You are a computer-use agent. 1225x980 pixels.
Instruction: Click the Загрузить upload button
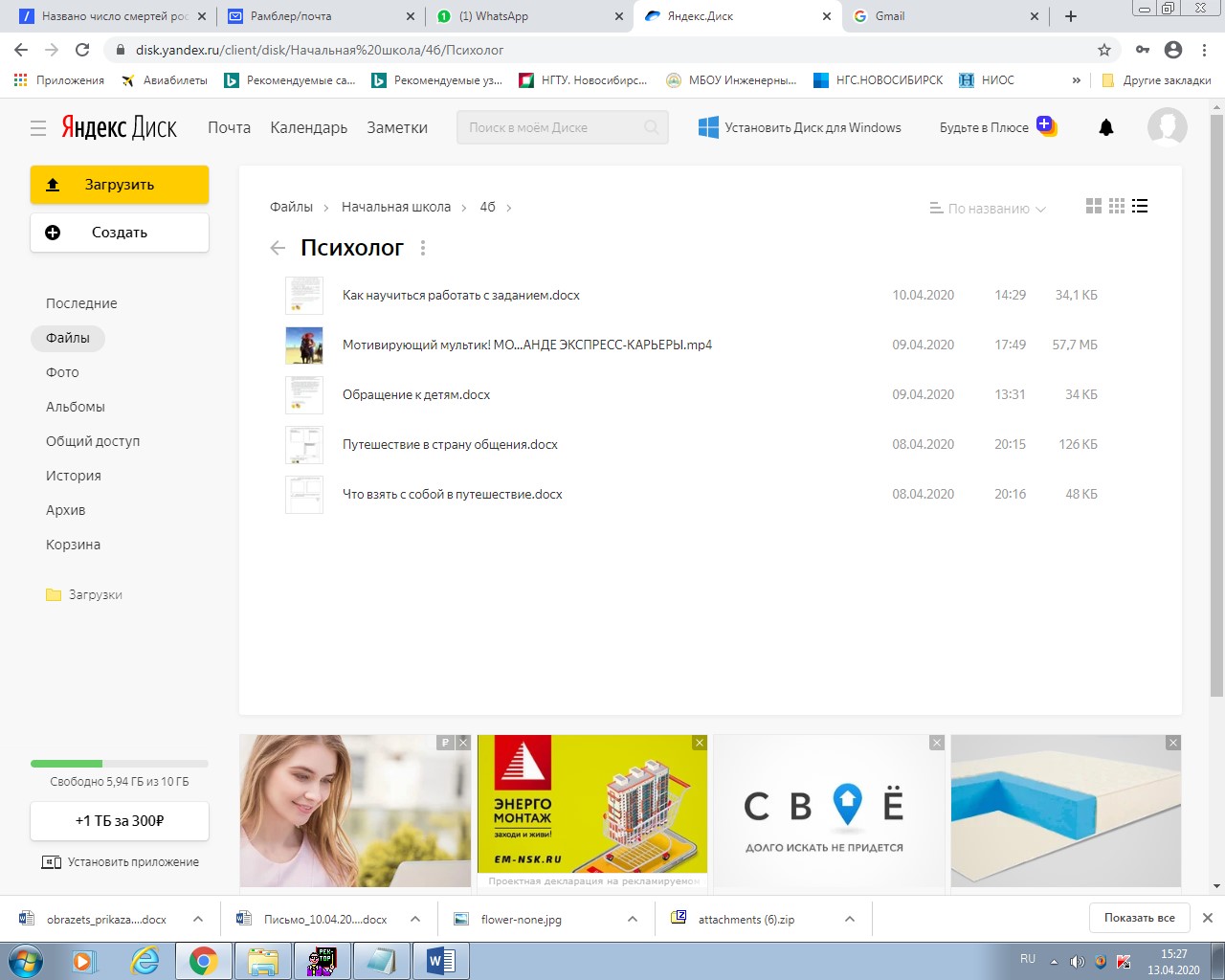[x=120, y=185]
